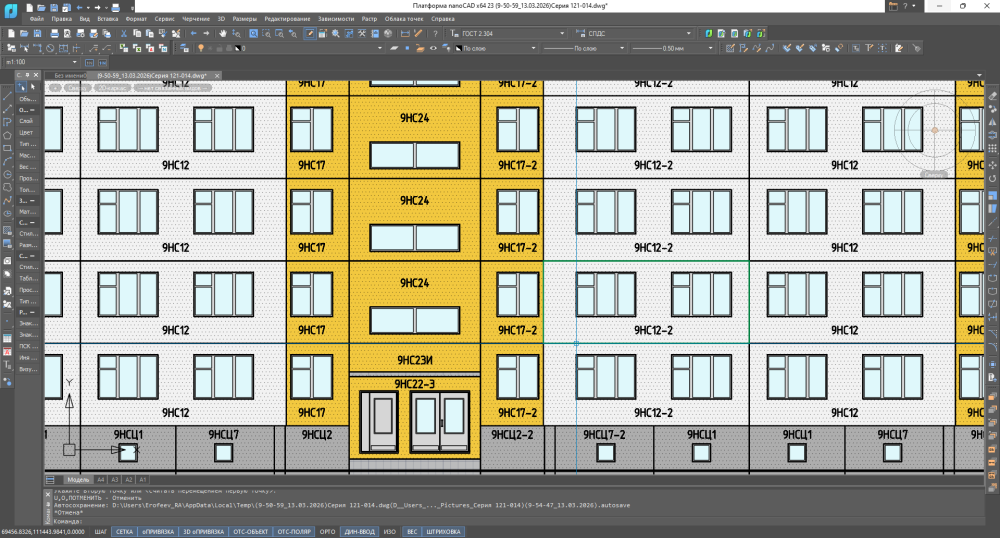Expand the undo history arrow in quick access bar
Image resolution: width=1000 pixels, height=538 pixels.
87,7
